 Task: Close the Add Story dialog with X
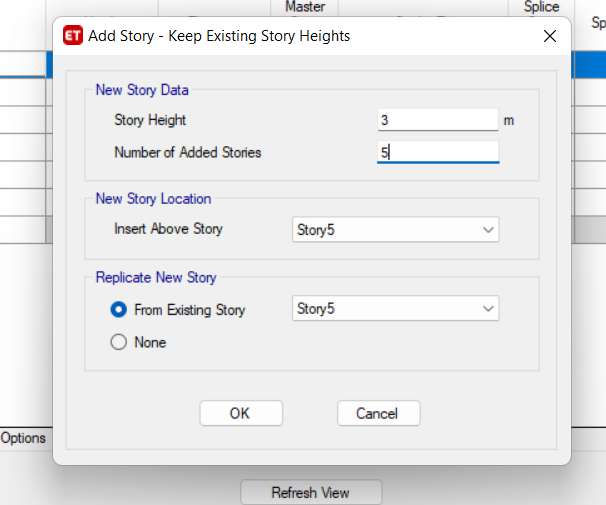[x=550, y=36]
